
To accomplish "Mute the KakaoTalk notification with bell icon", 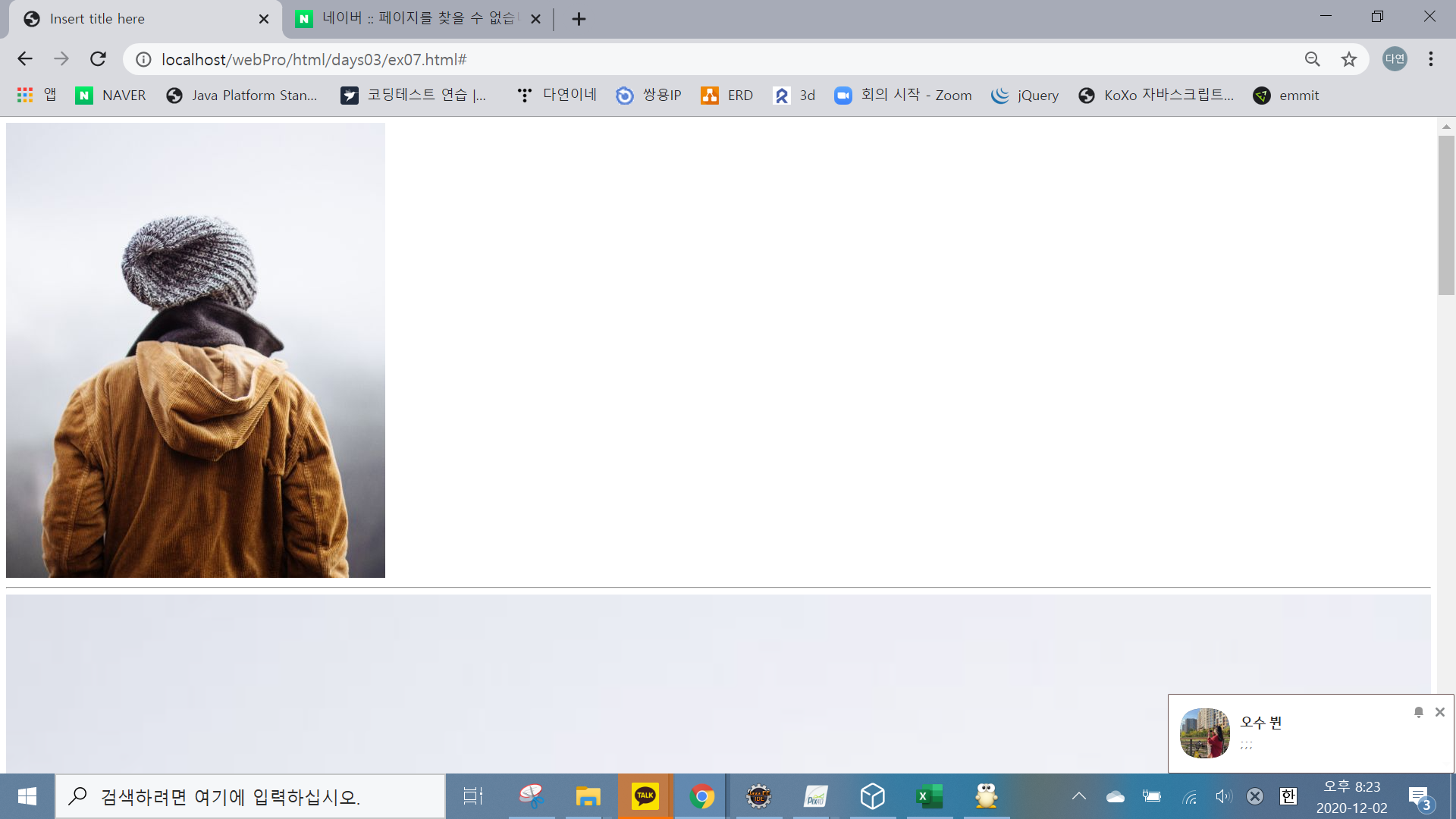I will tap(1418, 712).
